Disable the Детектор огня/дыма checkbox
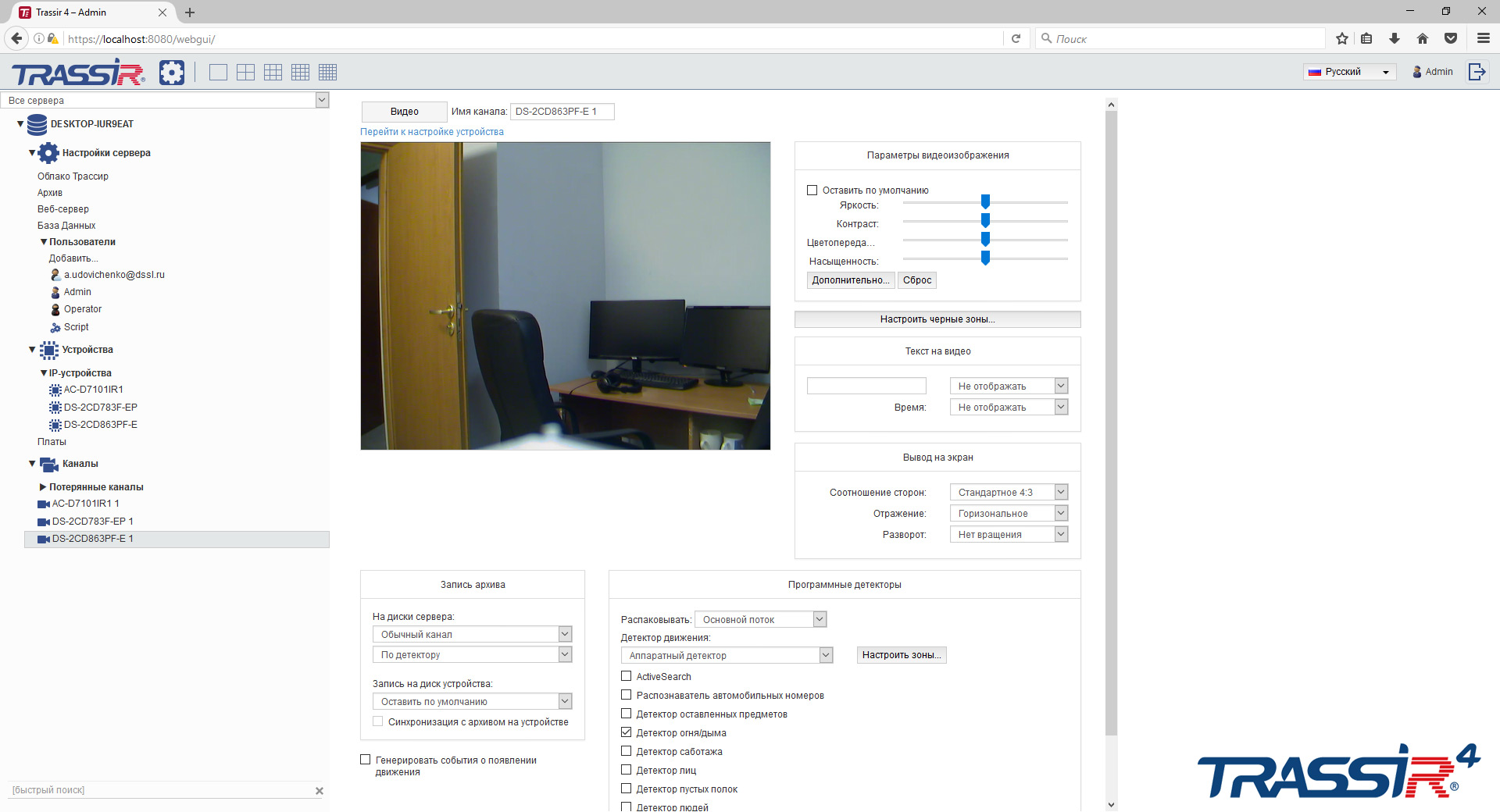This screenshot has width=1500, height=812. [626, 732]
